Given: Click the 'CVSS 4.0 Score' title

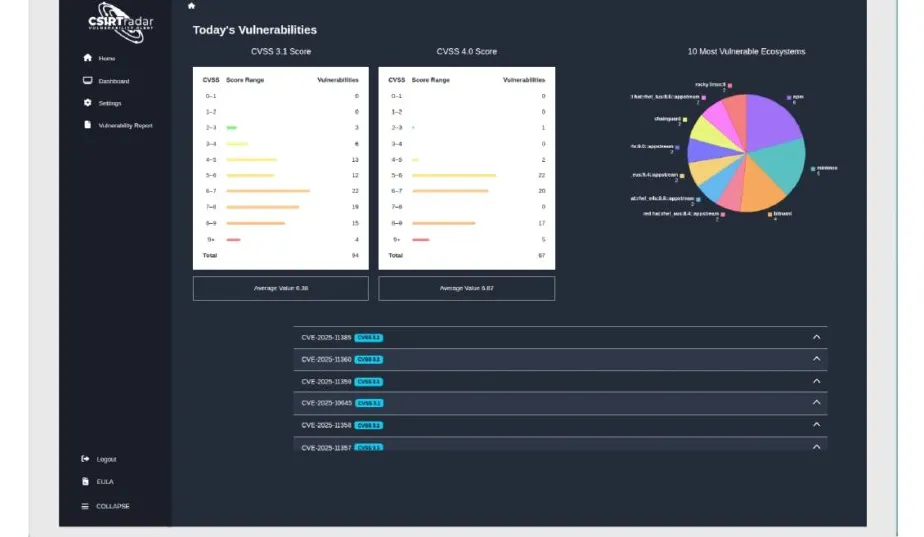Looking at the screenshot, I should [466, 51].
